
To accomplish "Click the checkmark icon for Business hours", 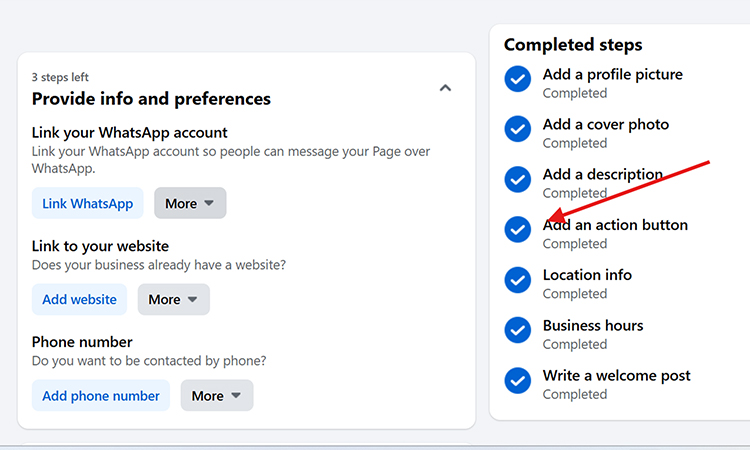I will pyautogui.click(x=518, y=330).
